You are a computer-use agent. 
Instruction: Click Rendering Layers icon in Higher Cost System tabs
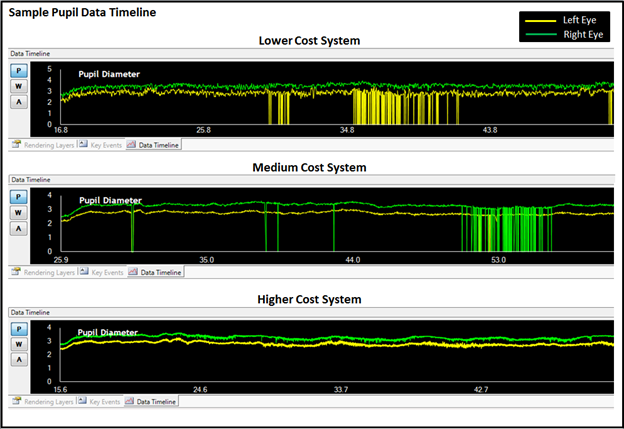tap(16, 401)
